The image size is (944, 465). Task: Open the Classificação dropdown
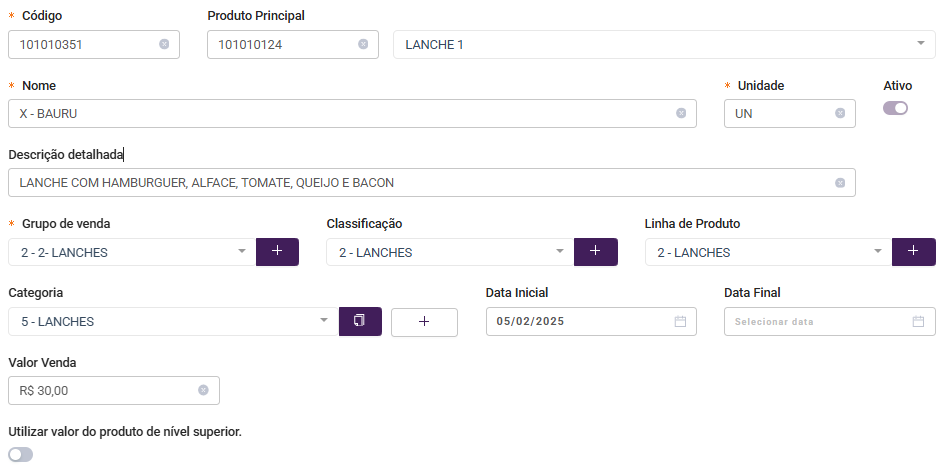450,252
